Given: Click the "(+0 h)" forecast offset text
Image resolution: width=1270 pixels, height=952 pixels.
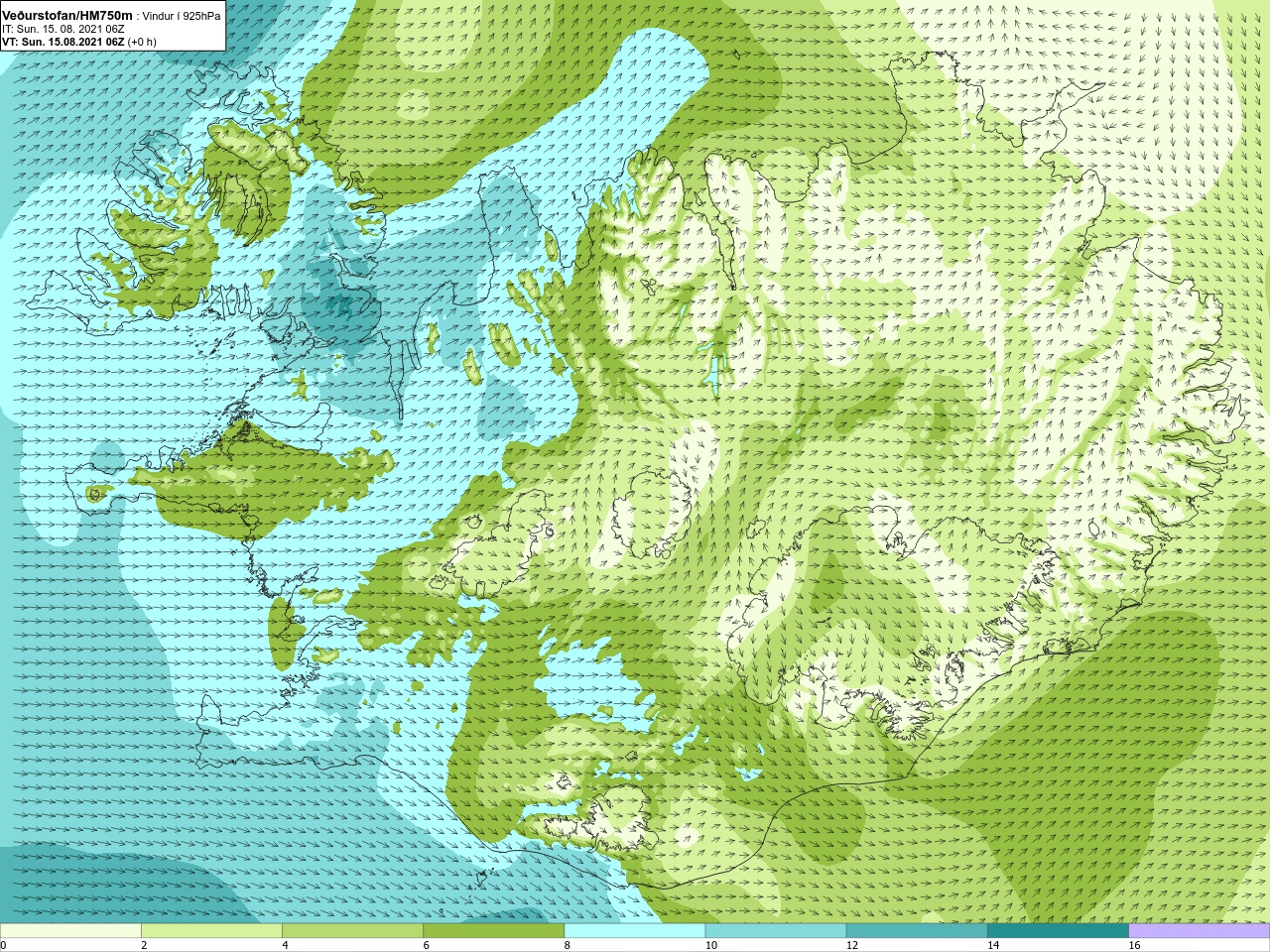Looking at the screenshot, I should pyautogui.click(x=142, y=42).
